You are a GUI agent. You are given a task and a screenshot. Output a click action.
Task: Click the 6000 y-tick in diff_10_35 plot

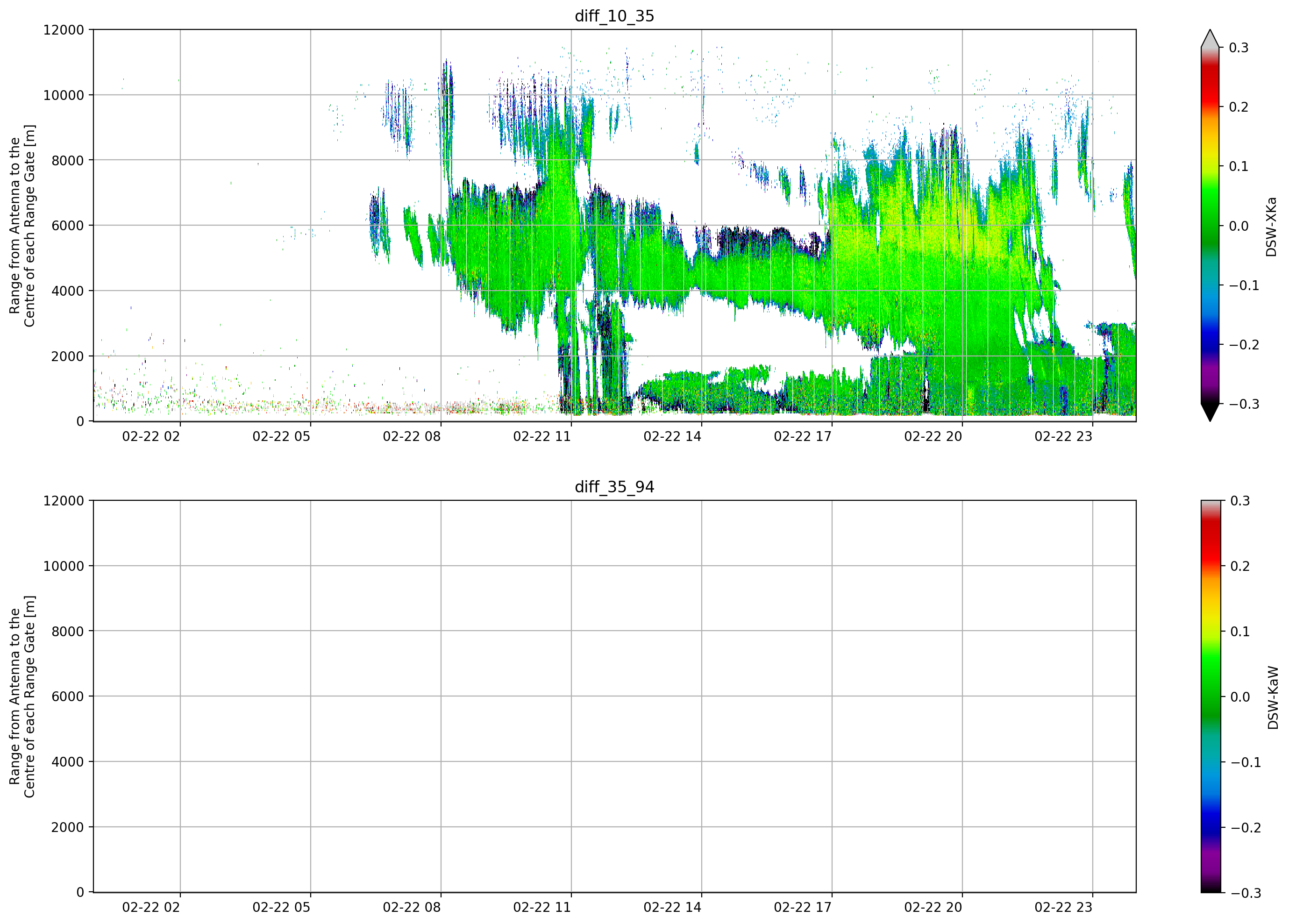point(68,226)
